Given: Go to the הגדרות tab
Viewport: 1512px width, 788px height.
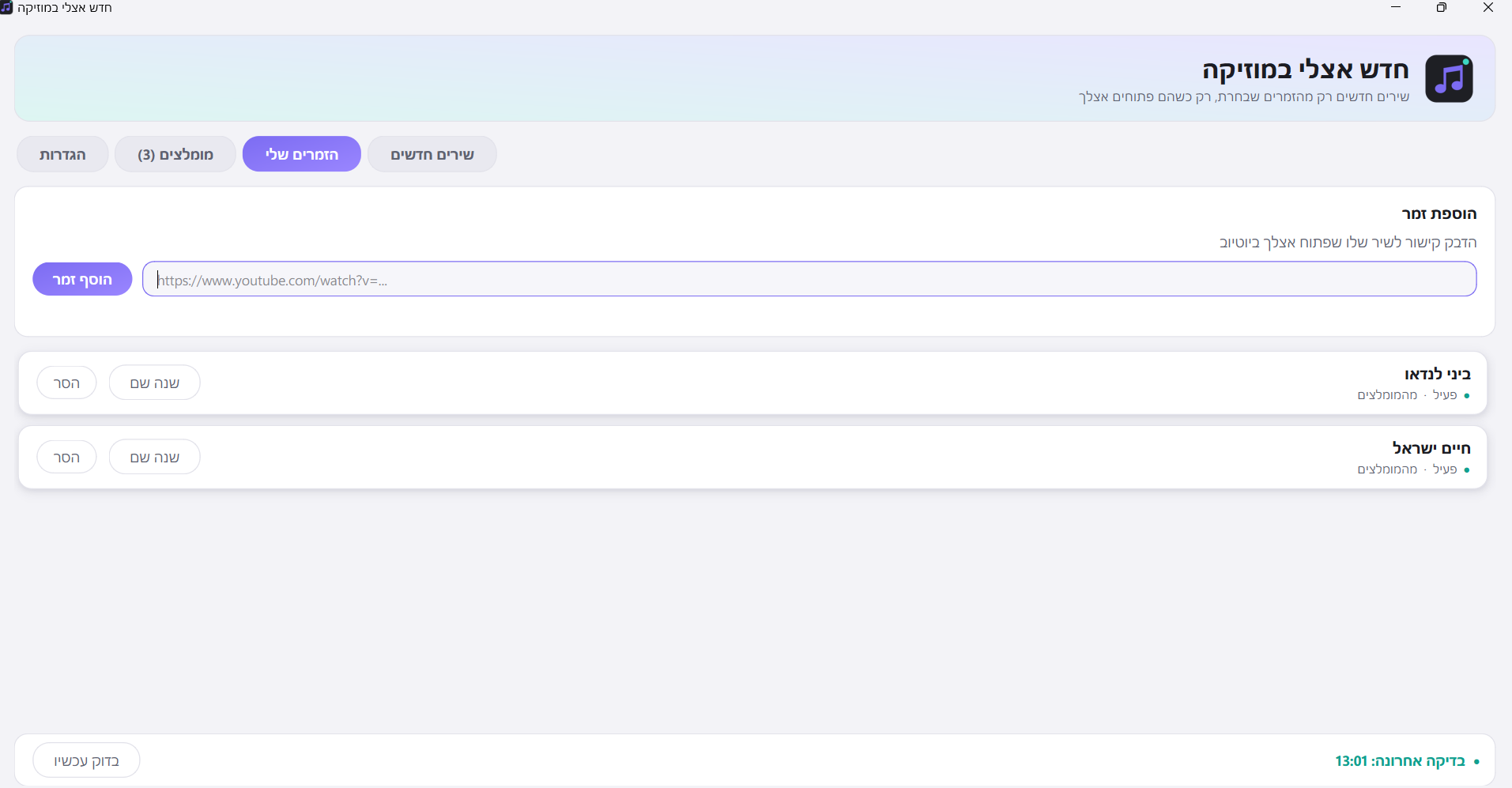Looking at the screenshot, I should point(62,154).
